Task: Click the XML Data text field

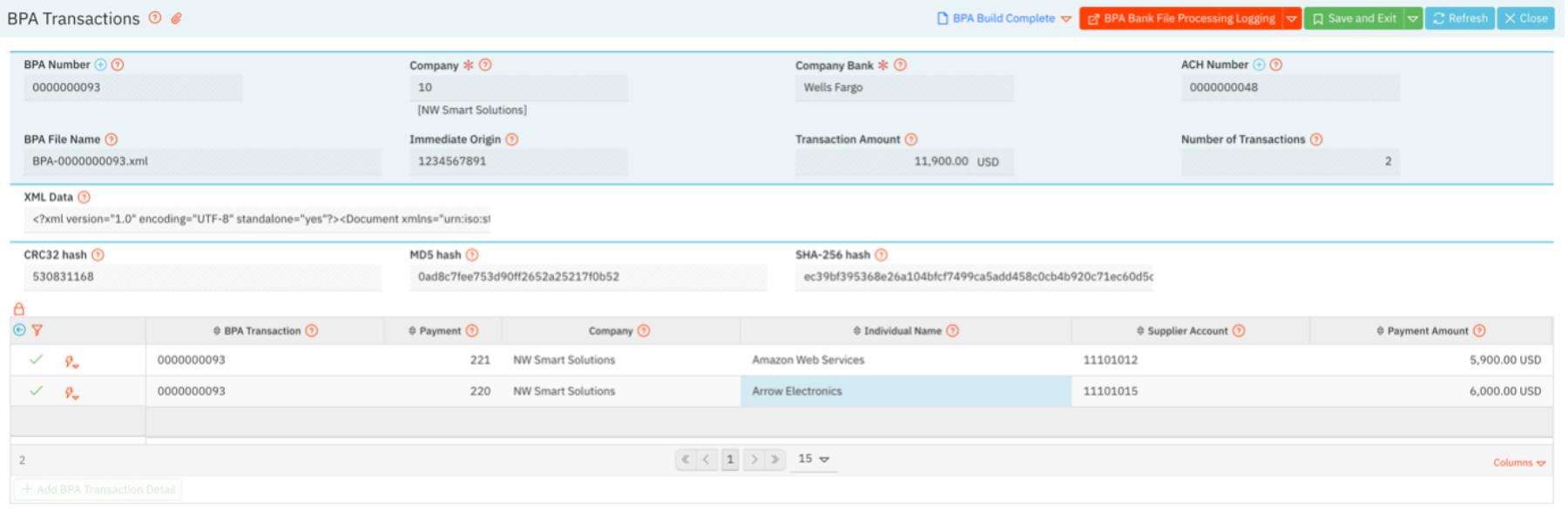Action: [x=261, y=219]
